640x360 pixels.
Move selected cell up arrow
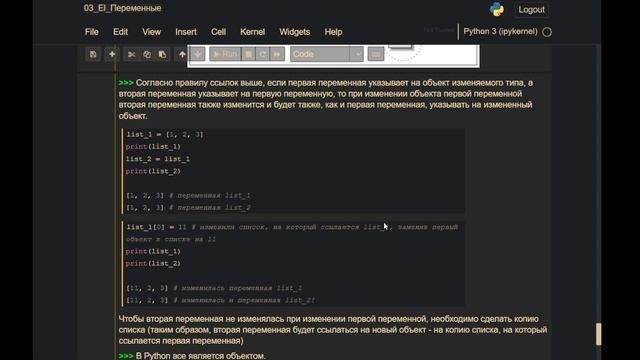(x=182, y=54)
